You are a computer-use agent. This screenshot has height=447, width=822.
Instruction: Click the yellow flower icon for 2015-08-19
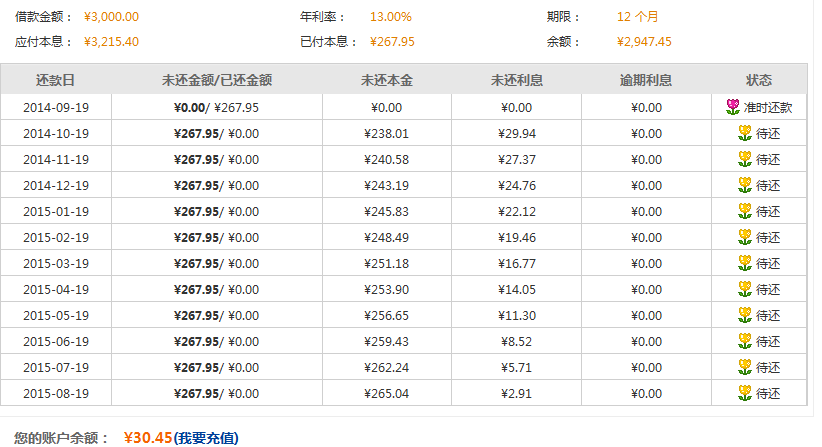click(x=744, y=393)
